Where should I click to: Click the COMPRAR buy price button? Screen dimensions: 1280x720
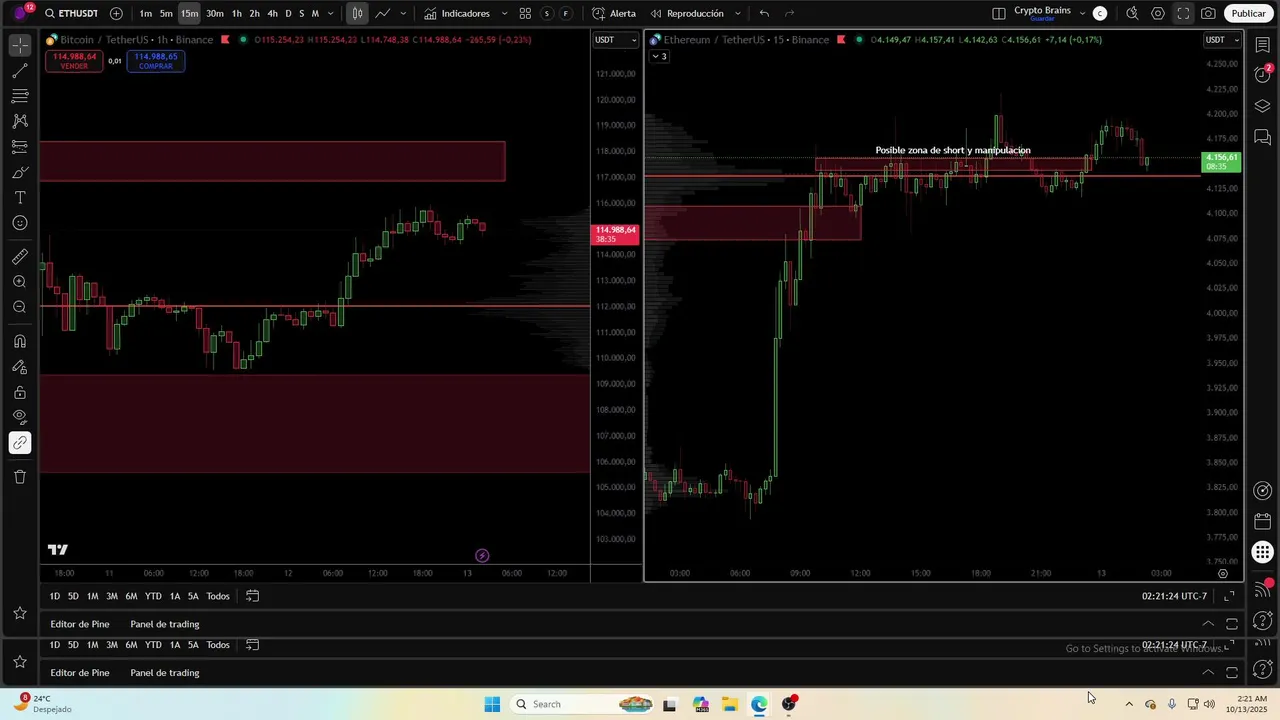click(x=156, y=61)
